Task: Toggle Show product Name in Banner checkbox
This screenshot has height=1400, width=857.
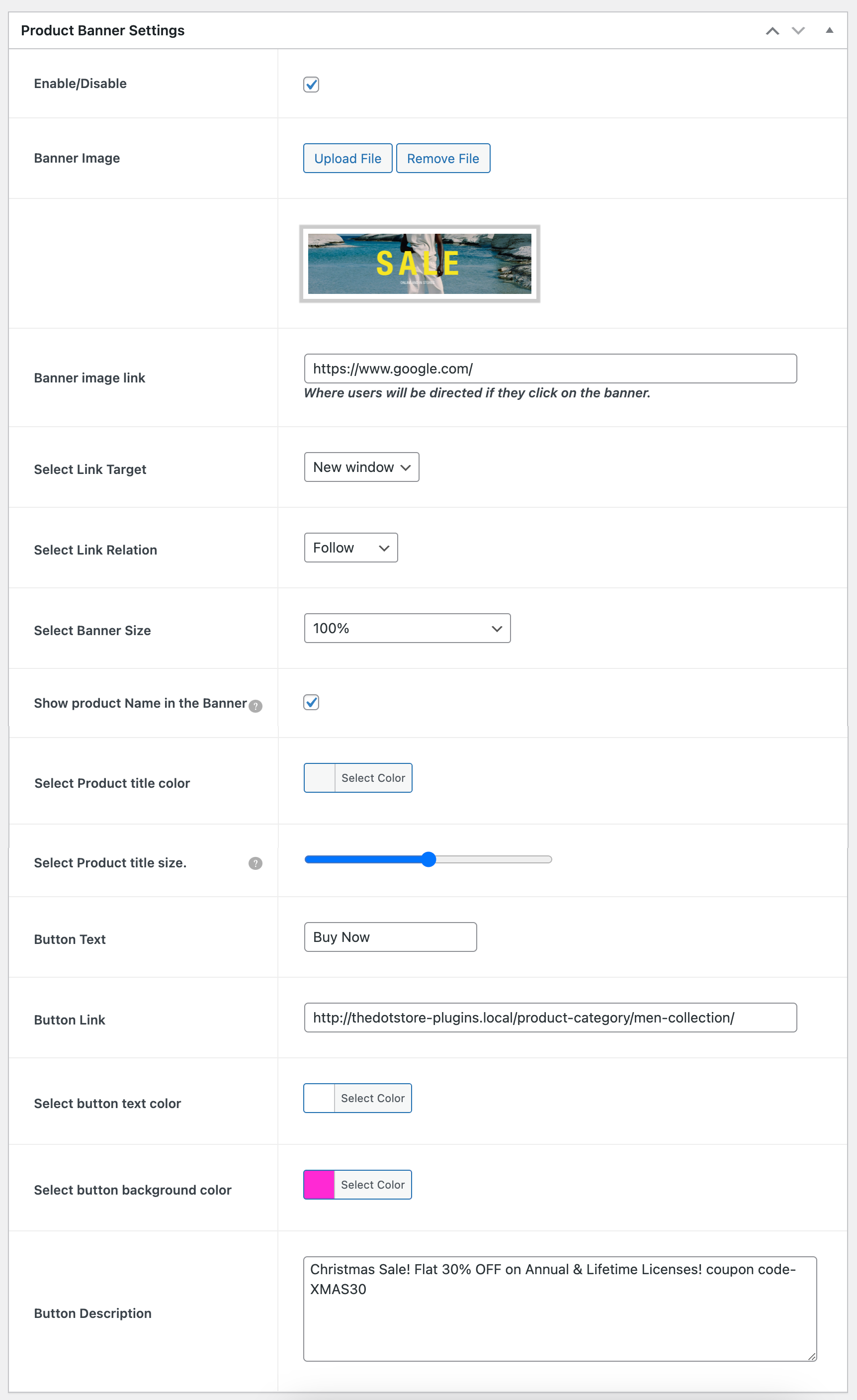Action: pos(311,702)
